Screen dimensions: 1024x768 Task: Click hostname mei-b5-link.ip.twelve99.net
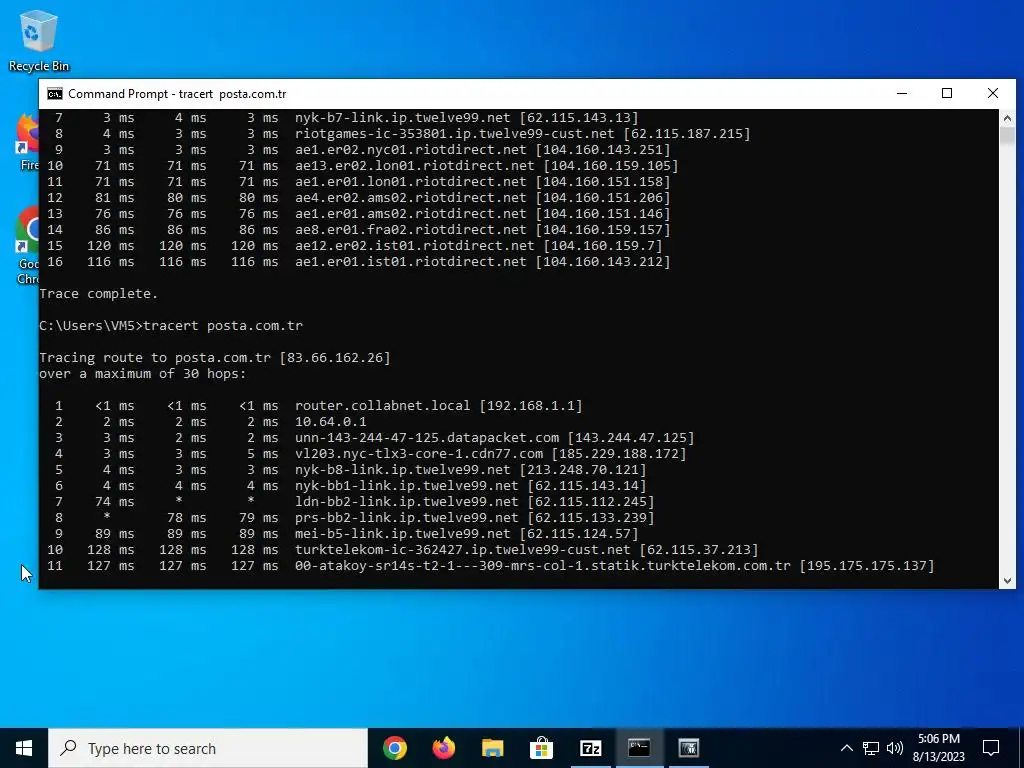tap(402, 534)
